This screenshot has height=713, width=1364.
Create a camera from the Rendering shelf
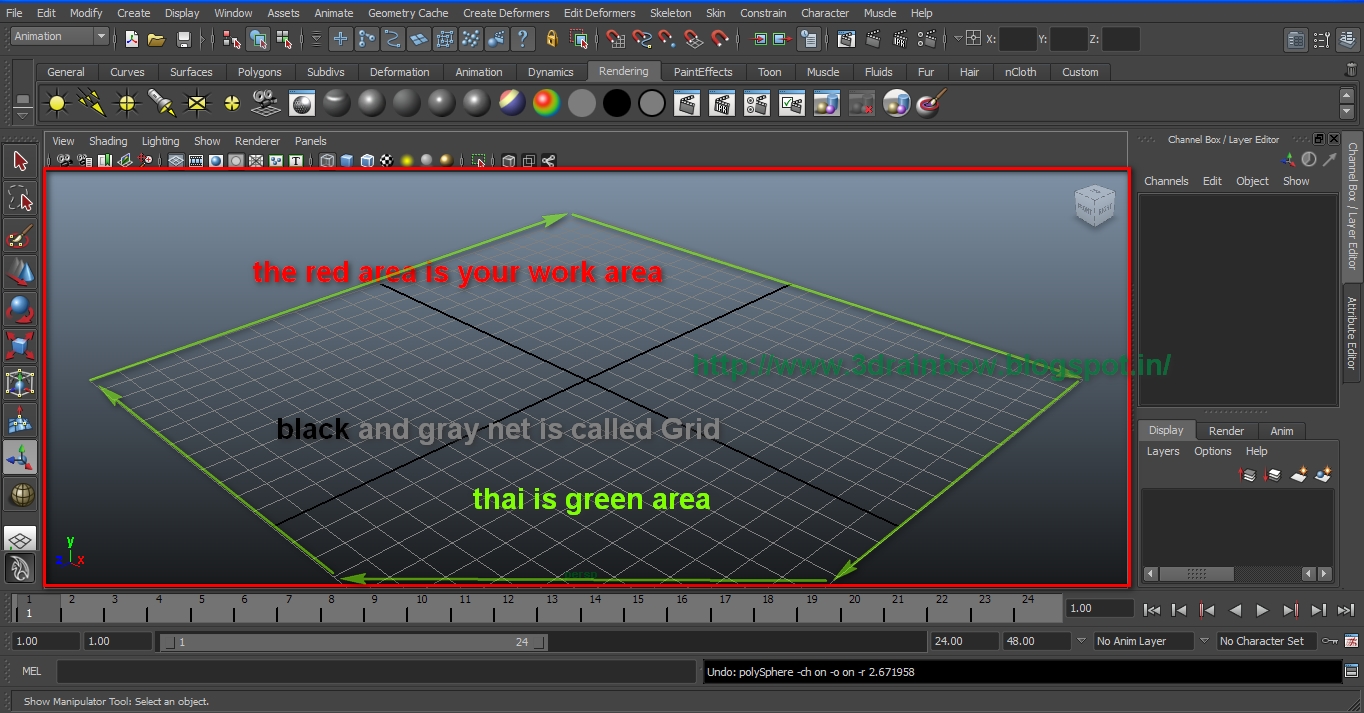[x=266, y=103]
